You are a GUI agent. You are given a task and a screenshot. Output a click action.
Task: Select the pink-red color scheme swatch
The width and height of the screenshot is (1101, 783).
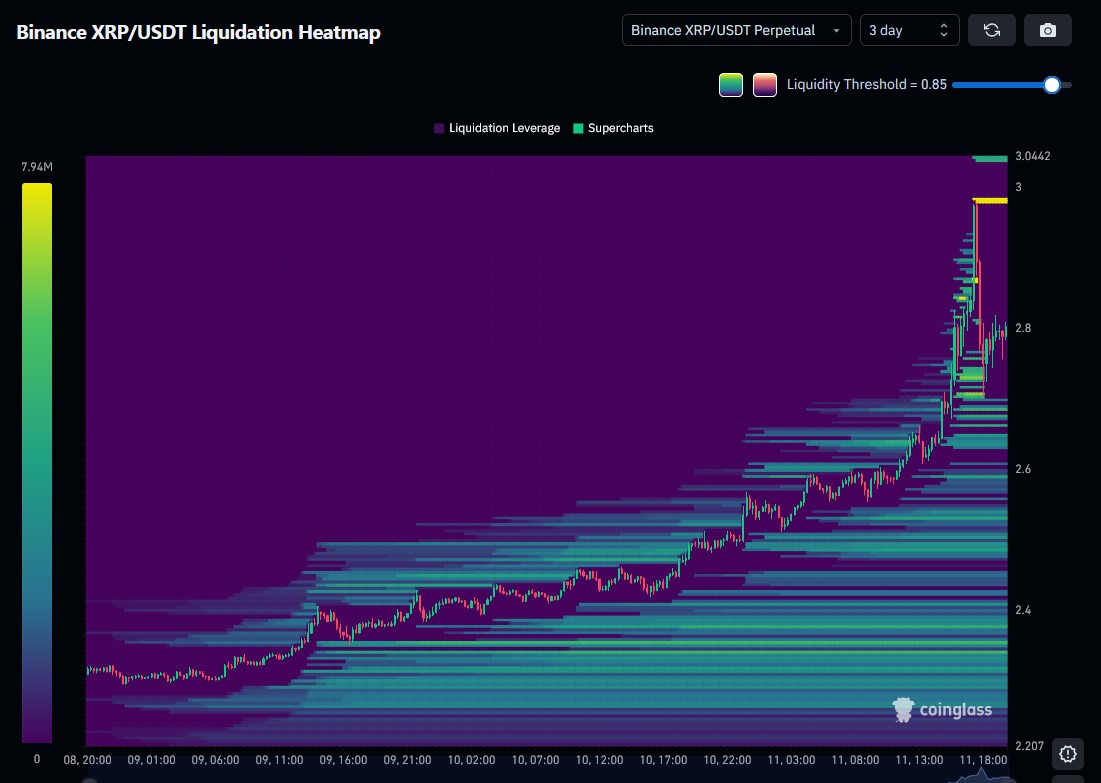click(765, 85)
